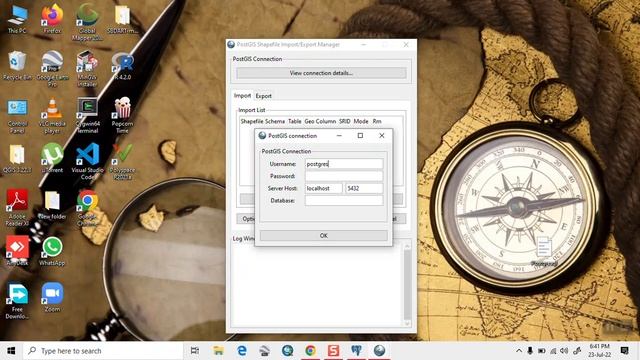Switch to the Export tab
Screen dimensions: 640x360
[x=263, y=96]
